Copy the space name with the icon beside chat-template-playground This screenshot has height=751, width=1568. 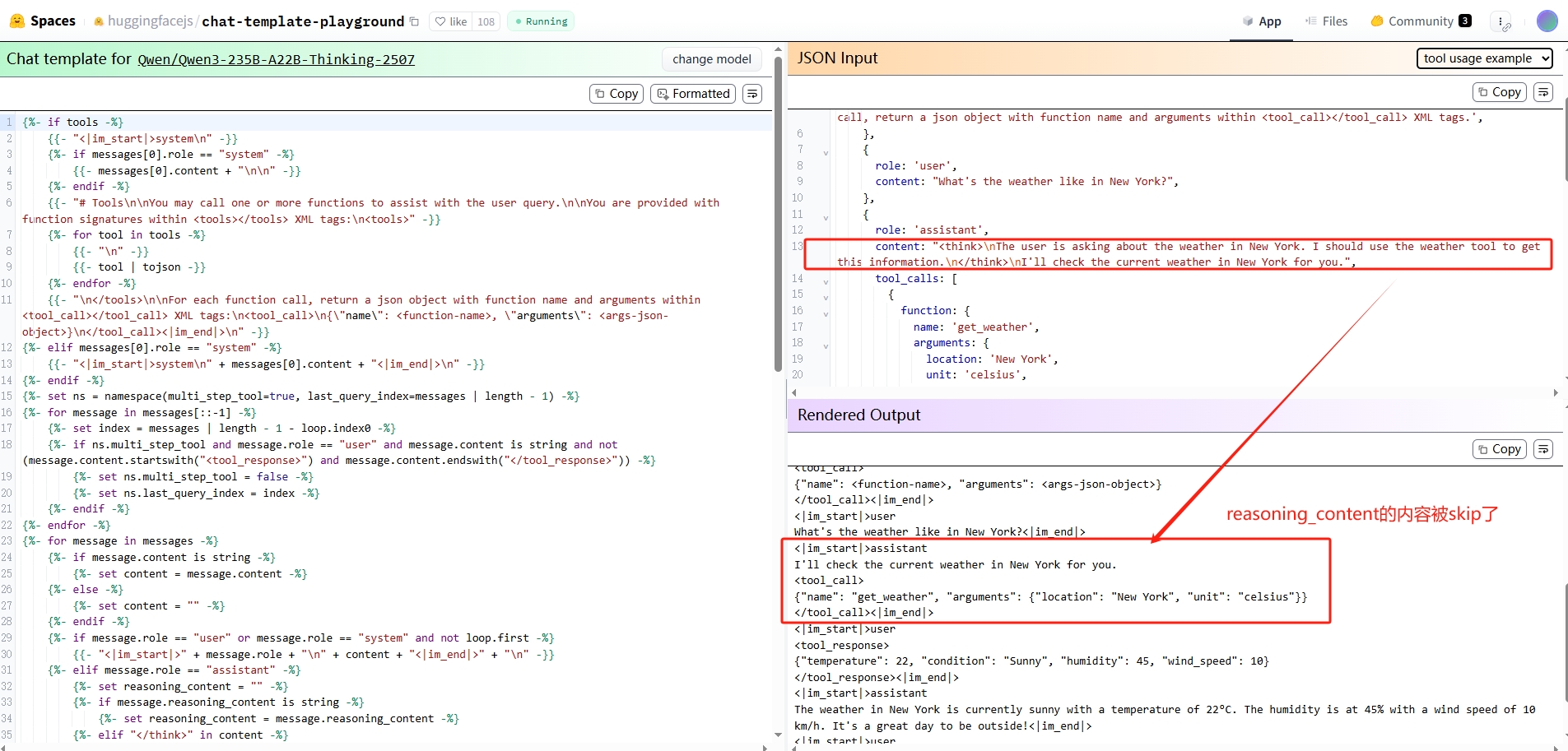[x=414, y=21]
